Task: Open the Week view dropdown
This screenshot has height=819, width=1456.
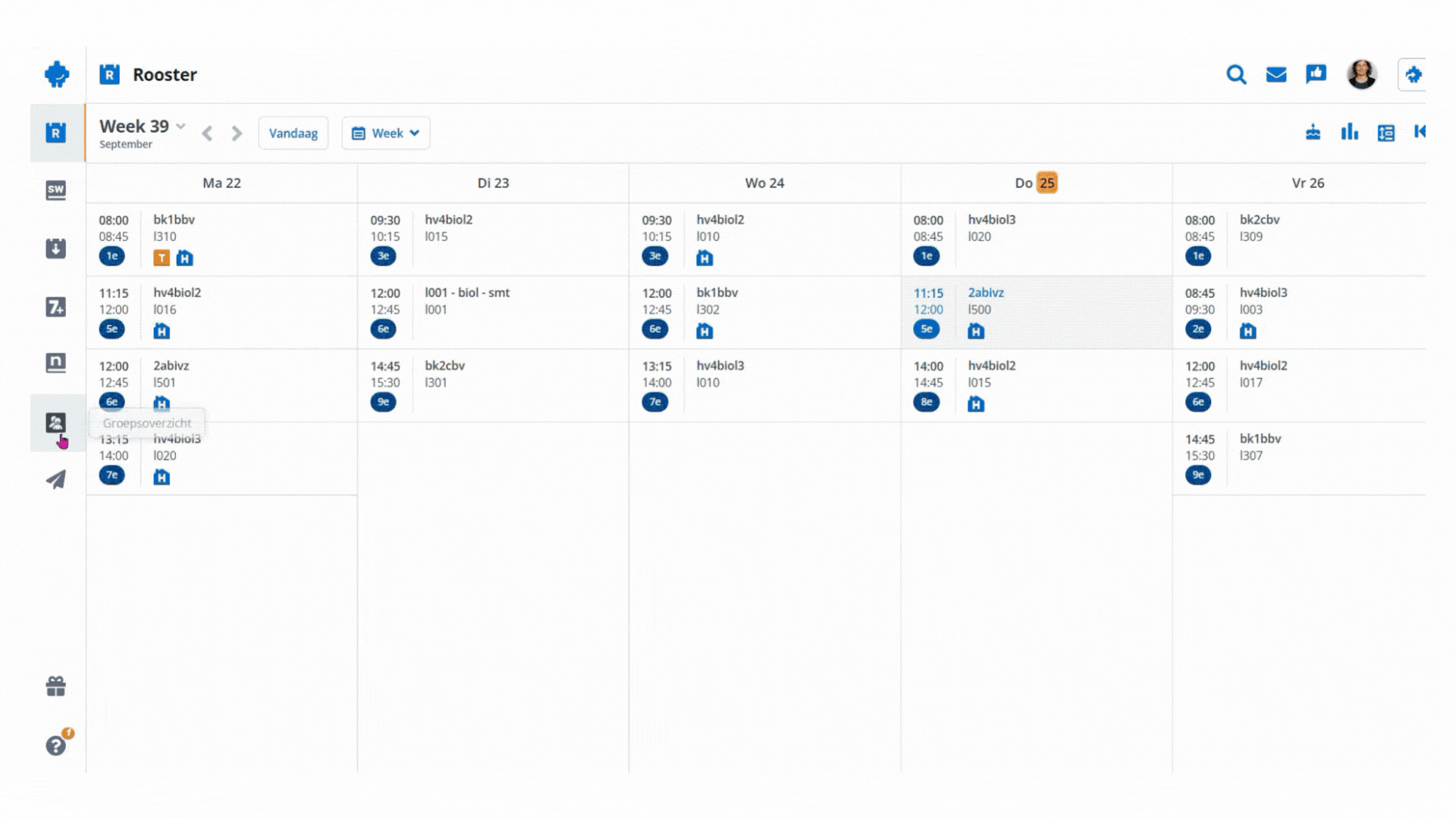Action: pos(385,133)
